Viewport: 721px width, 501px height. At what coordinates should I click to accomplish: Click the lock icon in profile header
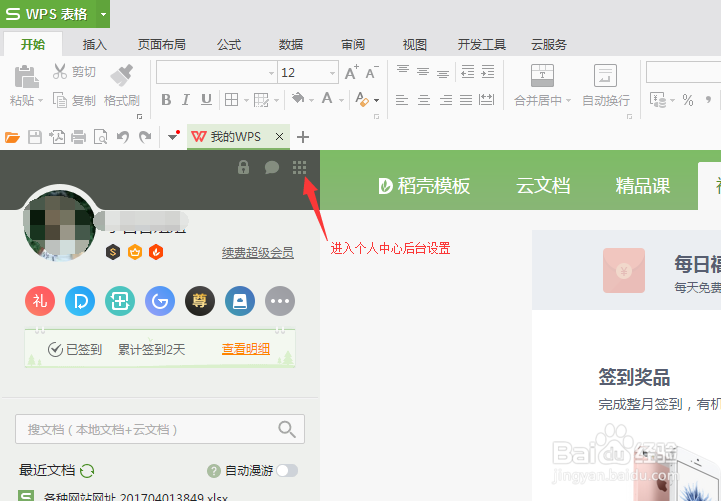(x=243, y=167)
